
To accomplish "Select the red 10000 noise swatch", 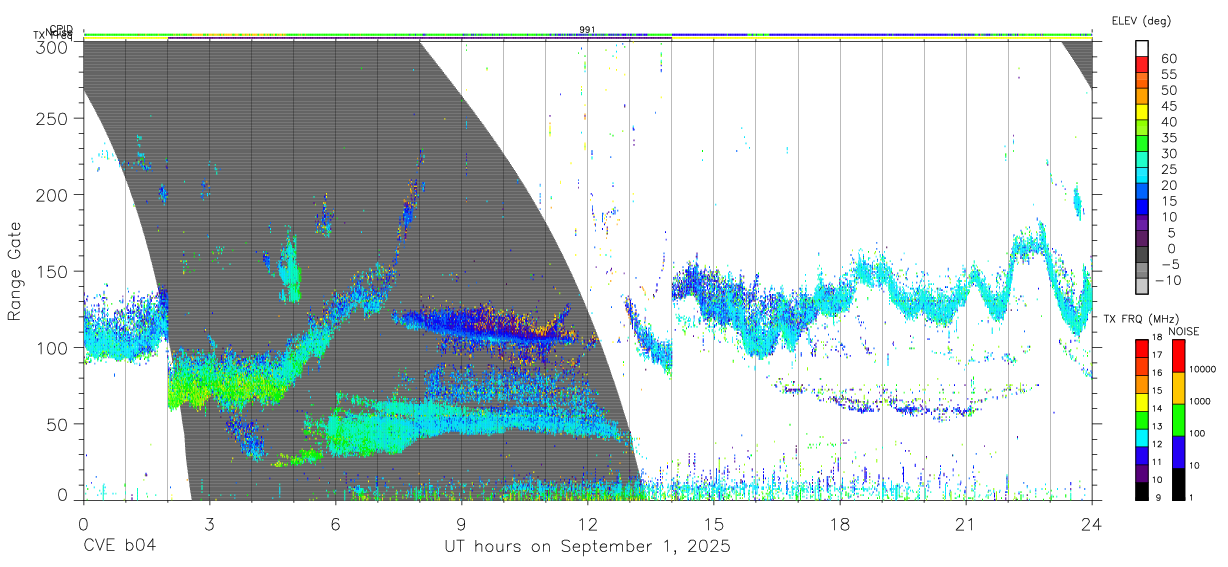I will (x=1177, y=355).
